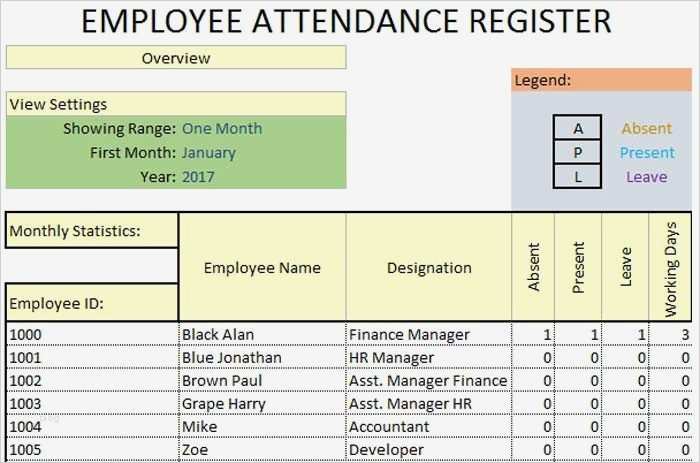The height and width of the screenshot is (463, 700).
Task: Click the Asst. Manager Finance cell
Action: point(429,380)
